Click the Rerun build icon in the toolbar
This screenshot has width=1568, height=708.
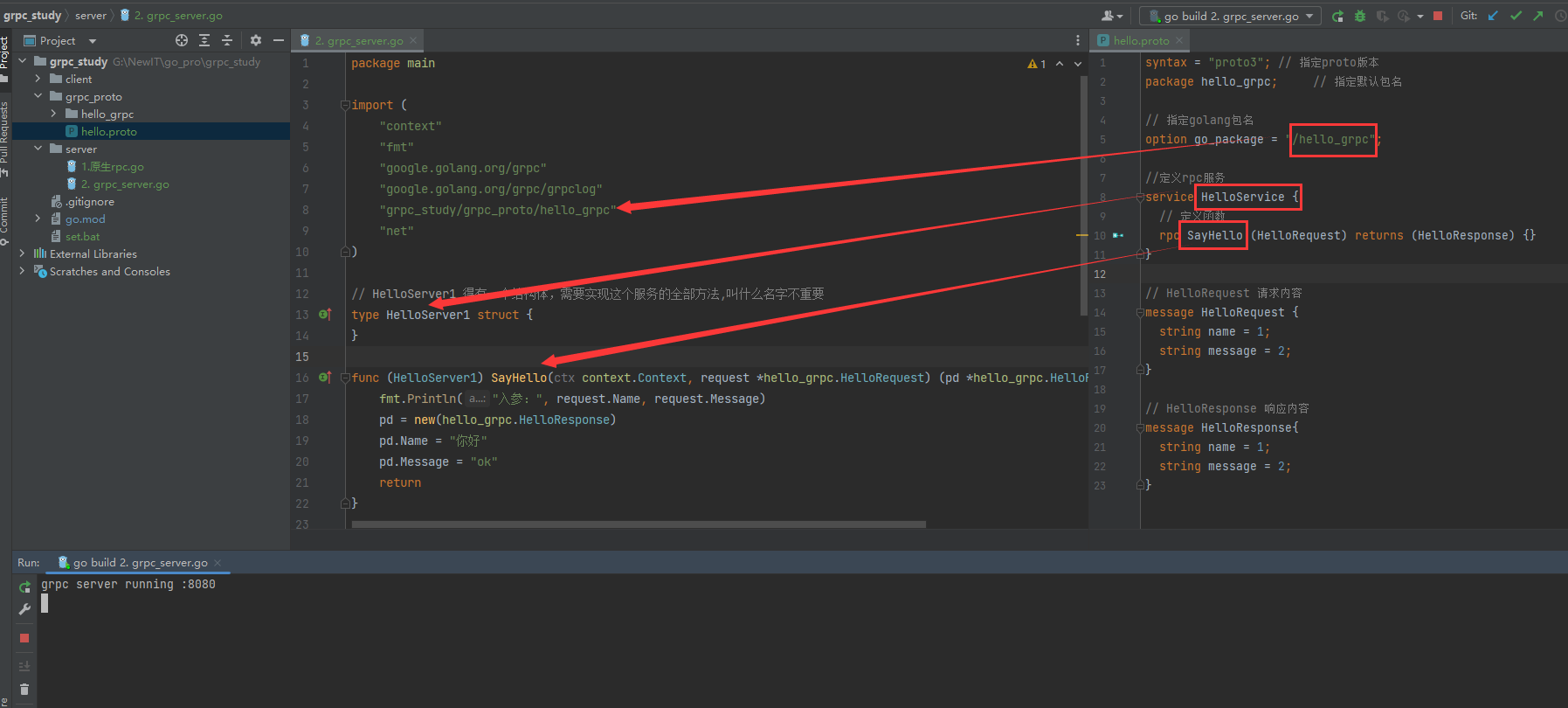pyautogui.click(x=1338, y=16)
